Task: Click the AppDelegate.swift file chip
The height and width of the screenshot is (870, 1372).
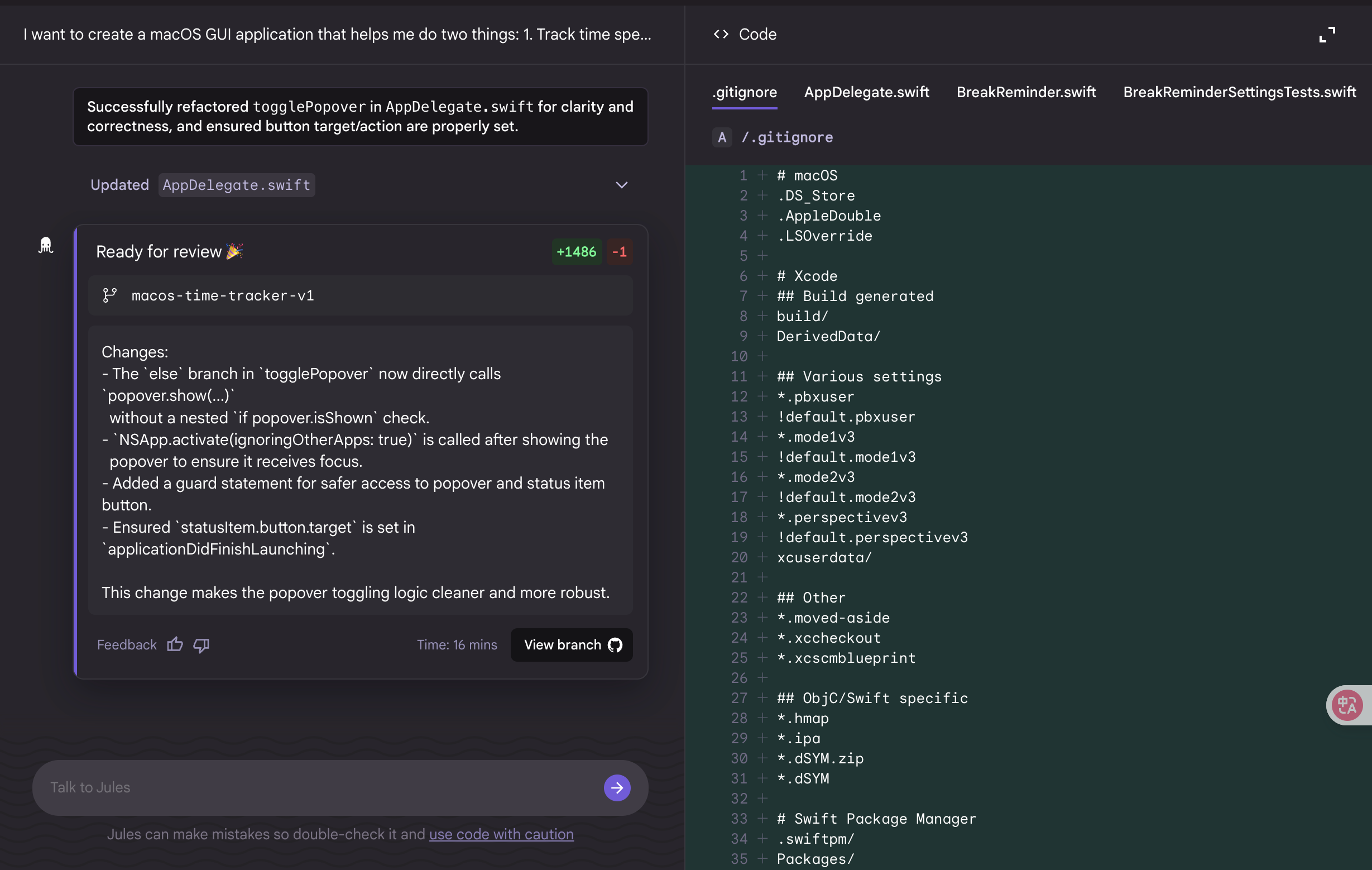Action: 237,185
